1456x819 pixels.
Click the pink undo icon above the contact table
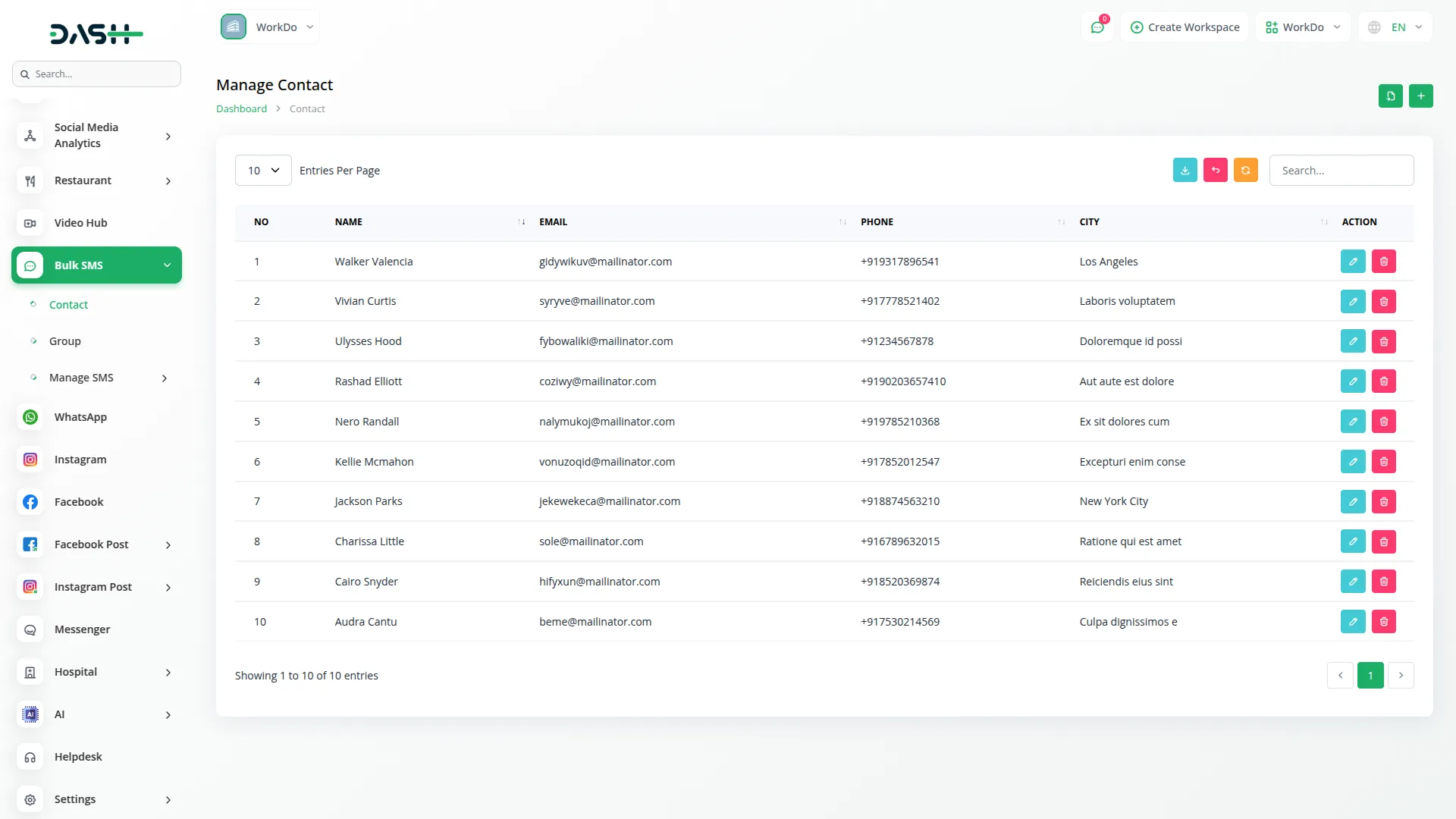pos(1215,170)
